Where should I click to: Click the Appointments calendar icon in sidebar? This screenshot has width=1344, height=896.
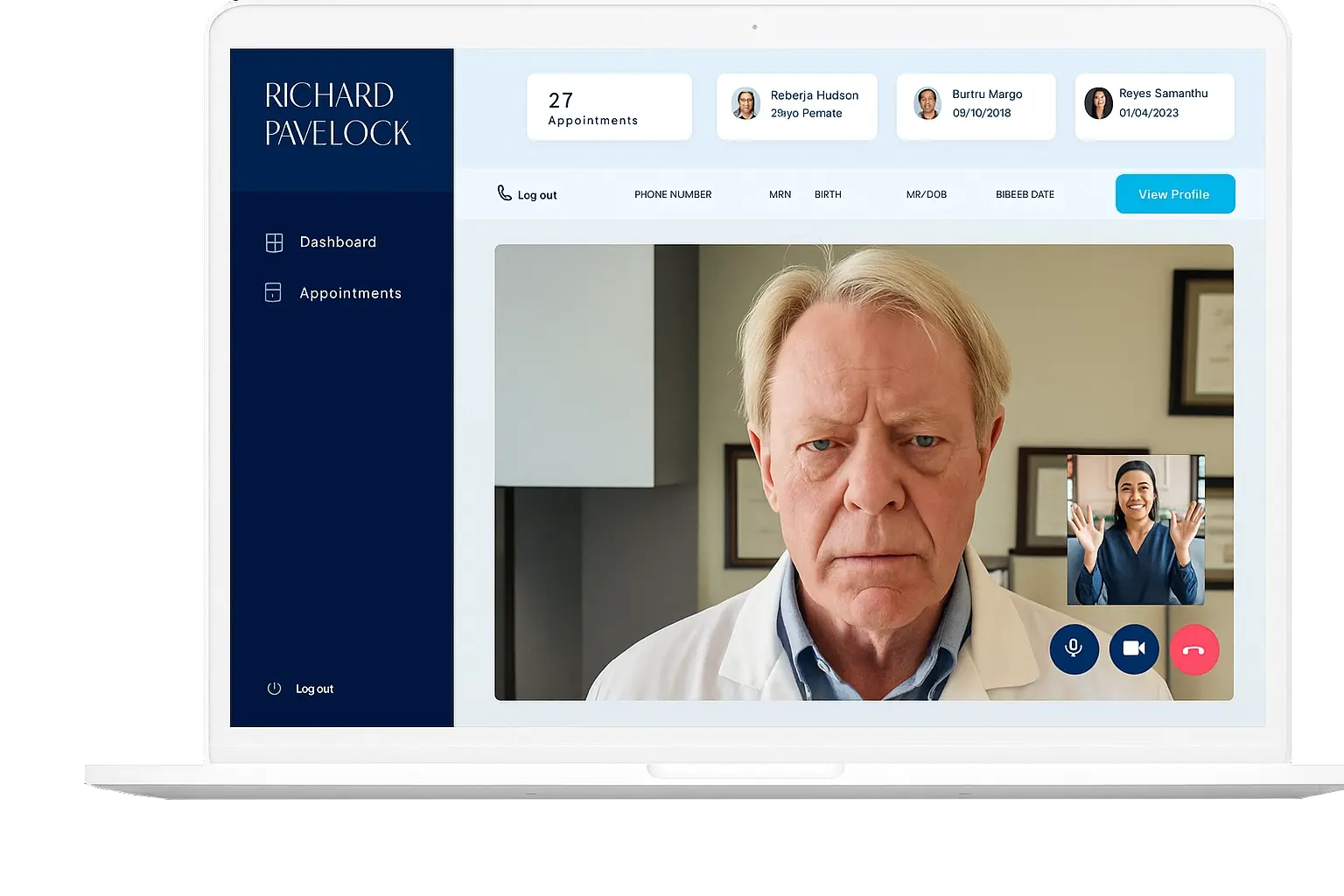(273, 292)
